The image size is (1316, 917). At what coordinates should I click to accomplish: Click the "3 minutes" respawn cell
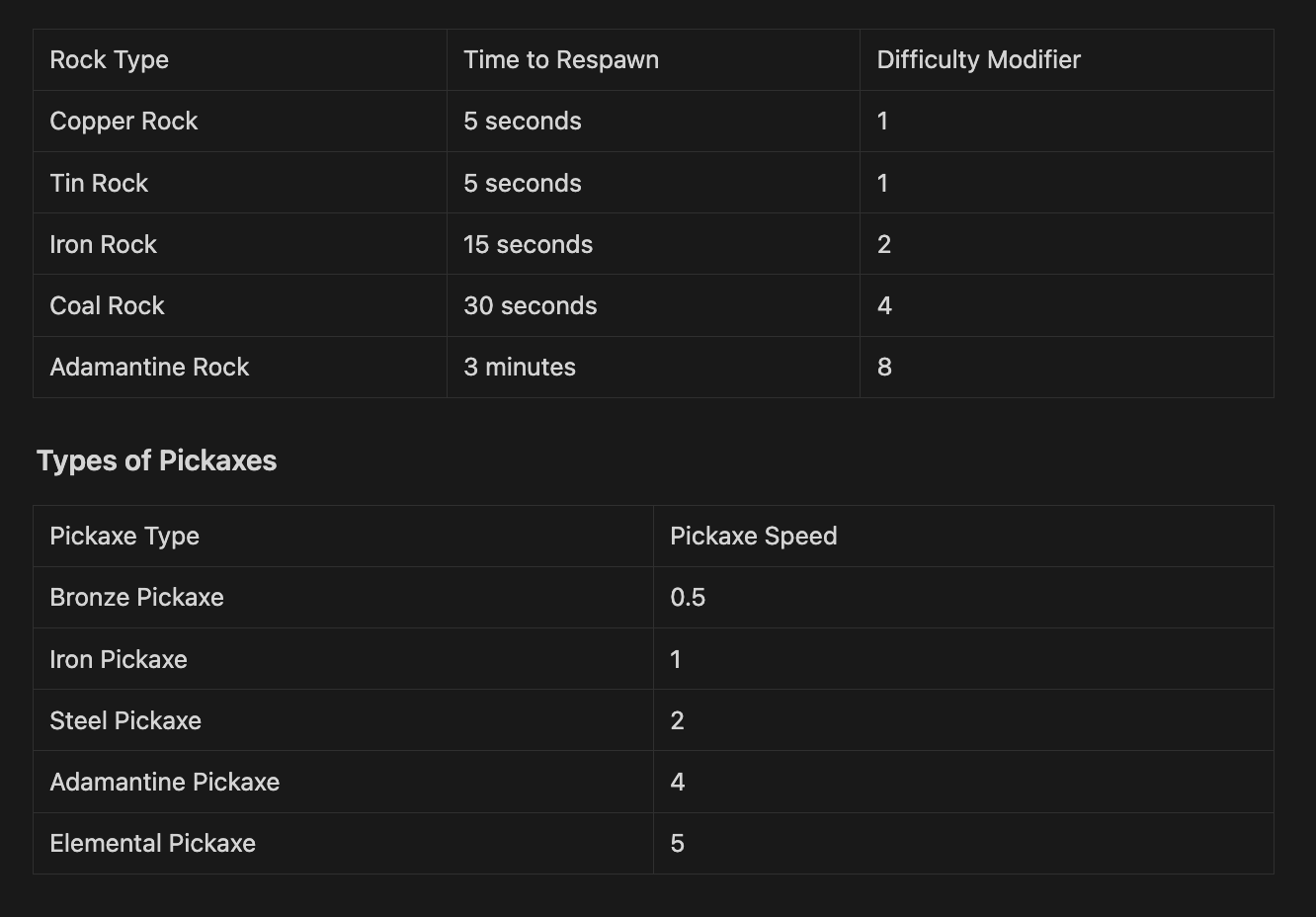pos(519,368)
